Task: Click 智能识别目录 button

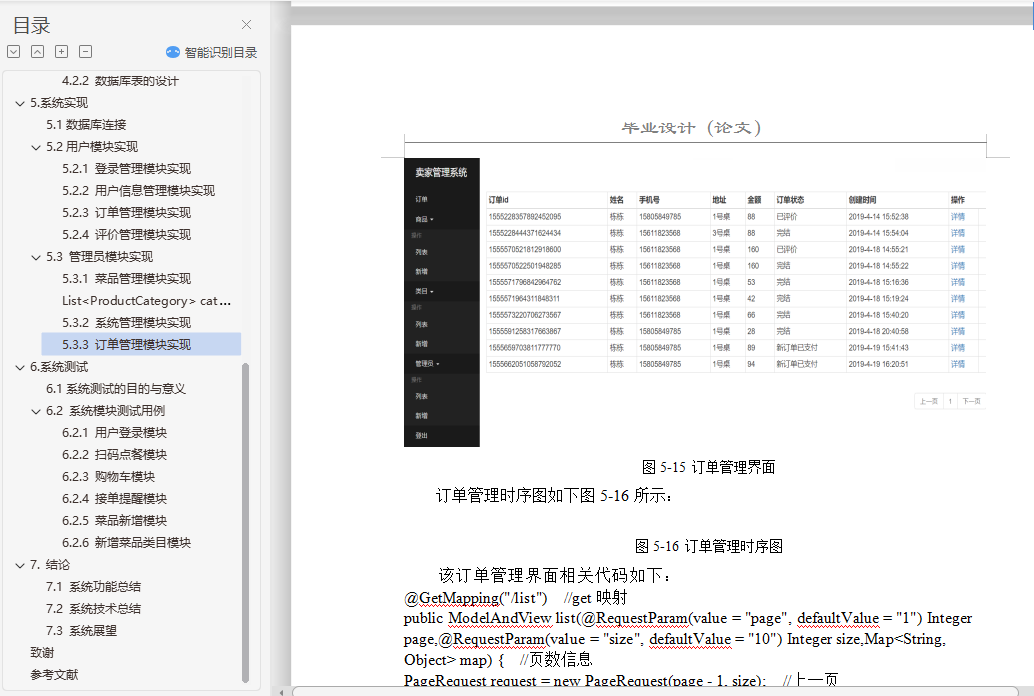Action: click(212, 52)
